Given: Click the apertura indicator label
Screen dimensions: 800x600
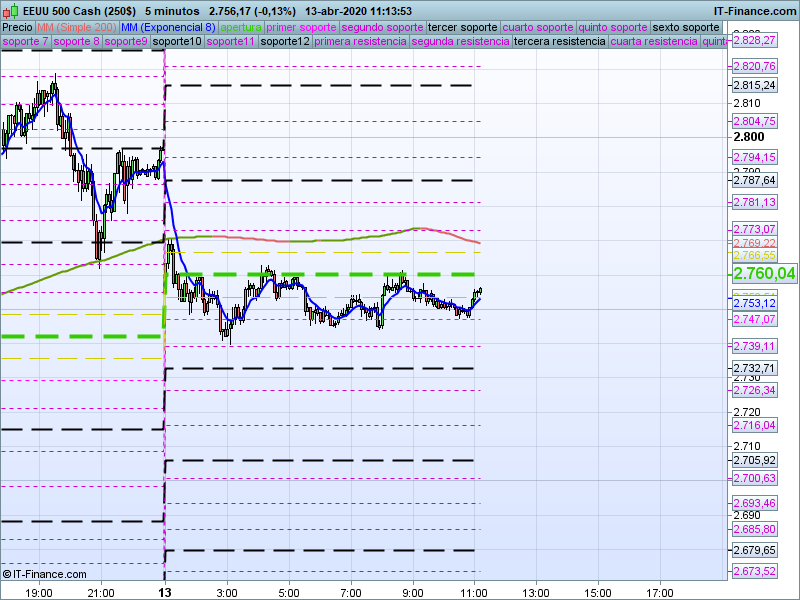Looking at the screenshot, I should tap(242, 27).
